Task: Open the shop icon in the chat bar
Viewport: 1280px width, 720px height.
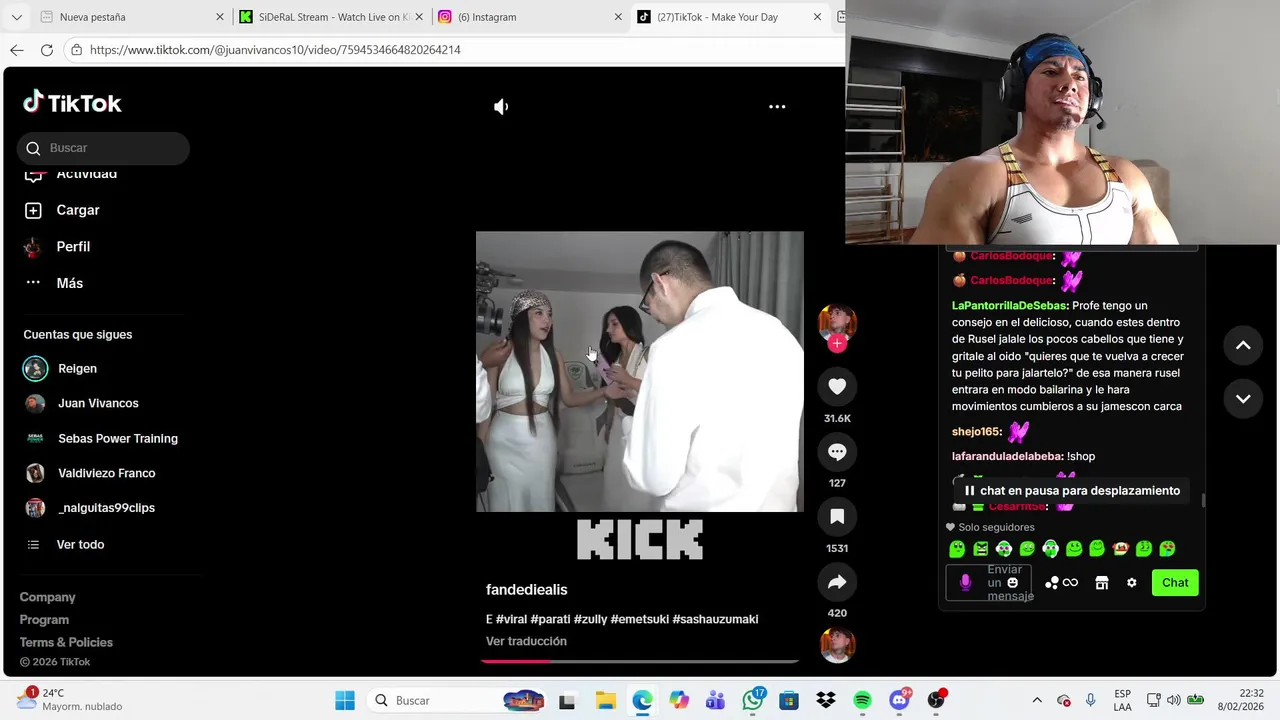Action: coord(1101,583)
